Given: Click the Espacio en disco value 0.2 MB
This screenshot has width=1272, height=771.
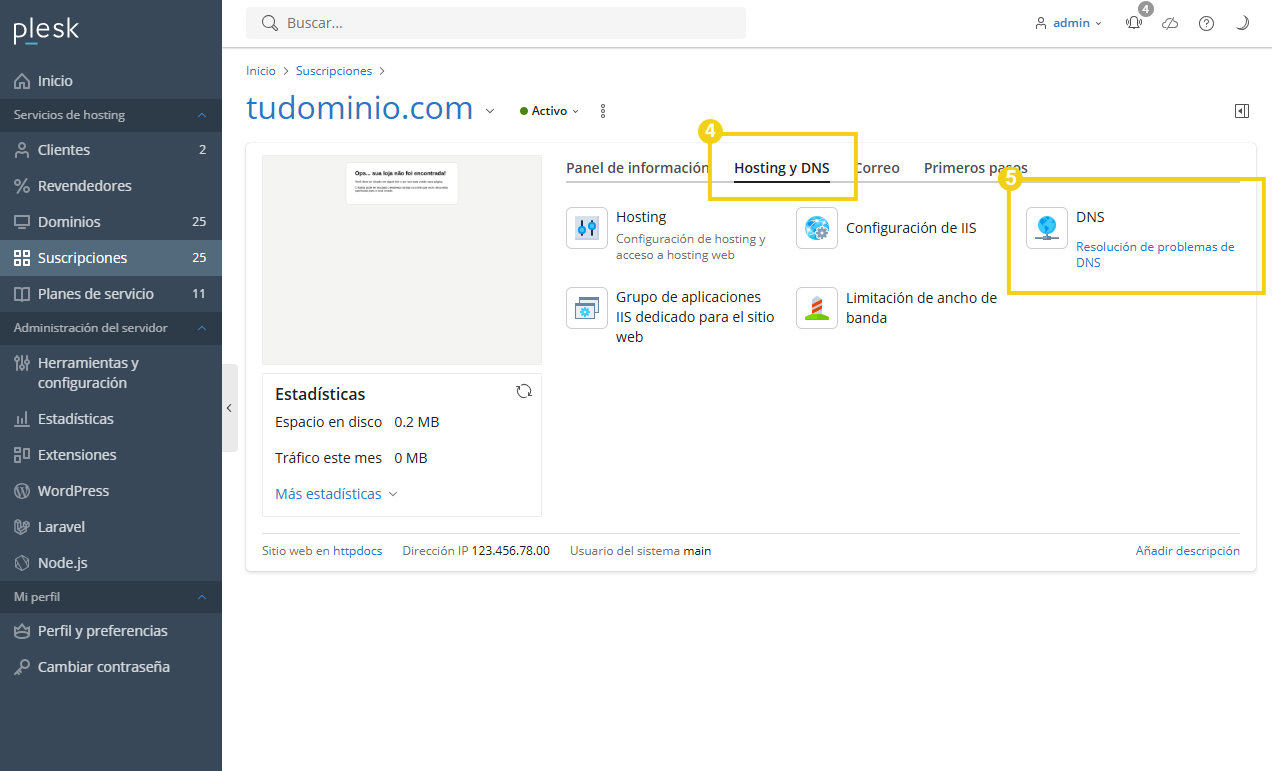Looking at the screenshot, I should 417,422.
